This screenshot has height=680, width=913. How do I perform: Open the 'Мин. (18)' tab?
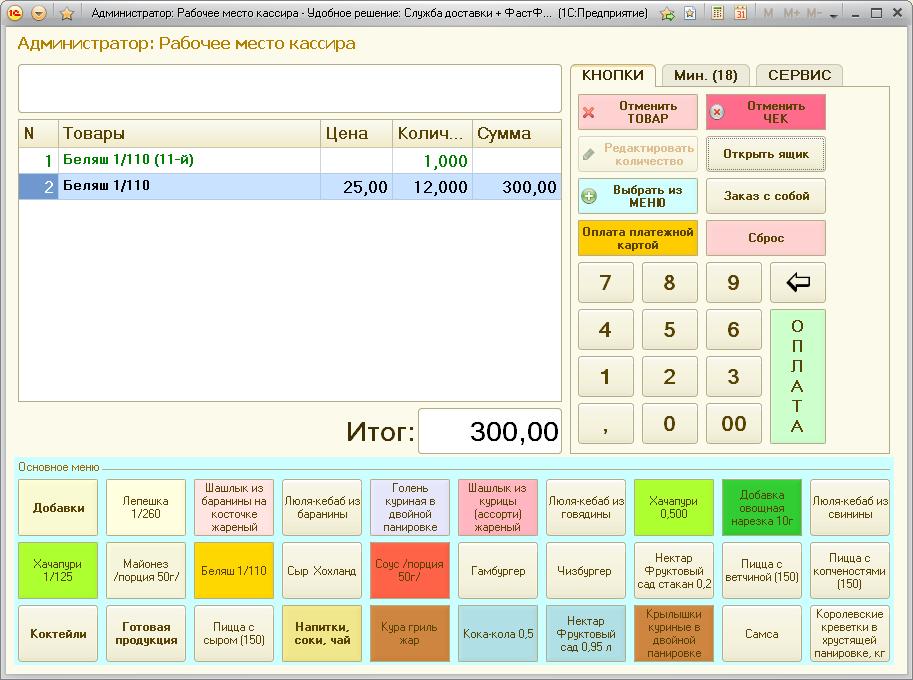[x=705, y=76]
